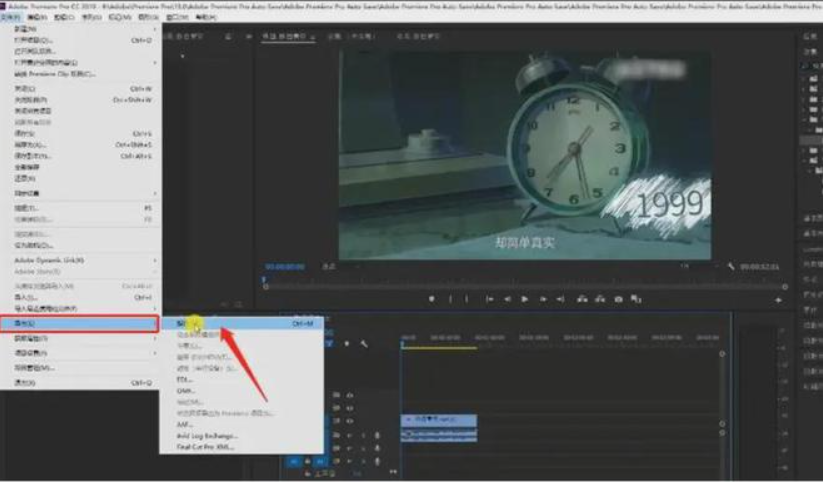Image resolution: width=823 pixels, height=482 pixels.
Task: Open the 标记 (Markers) menu
Action: click(x=120, y=17)
